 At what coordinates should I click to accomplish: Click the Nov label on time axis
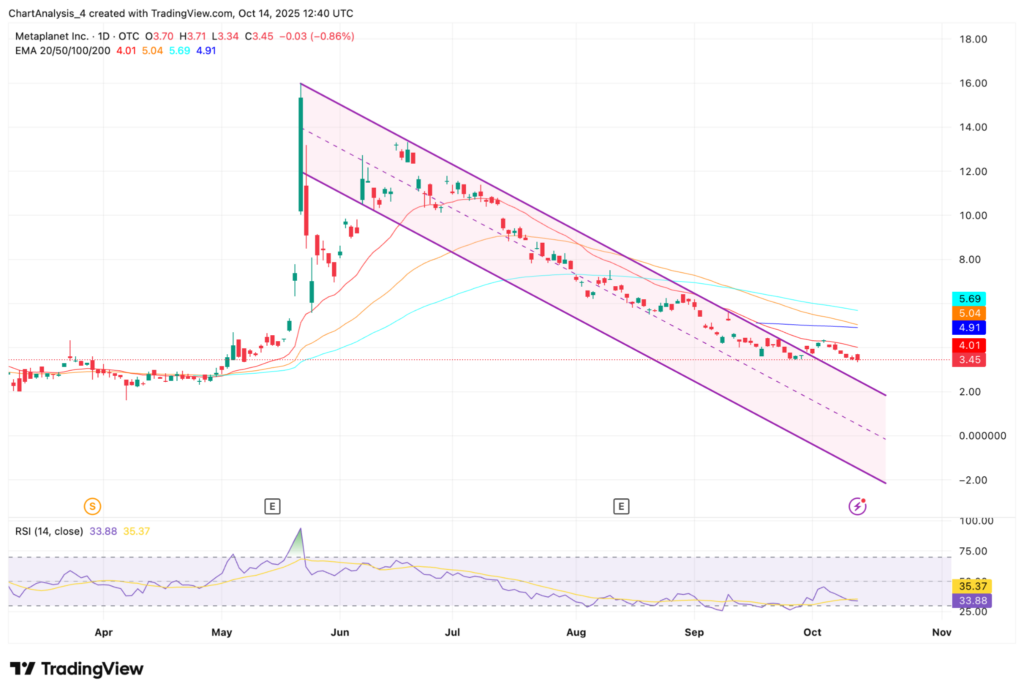click(x=941, y=633)
